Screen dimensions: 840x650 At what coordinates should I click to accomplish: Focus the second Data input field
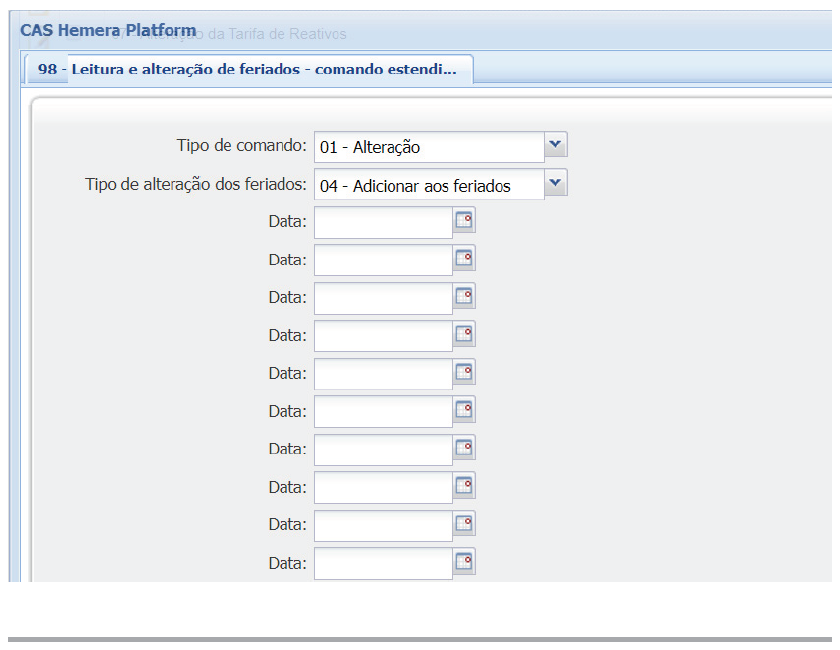(383, 260)
